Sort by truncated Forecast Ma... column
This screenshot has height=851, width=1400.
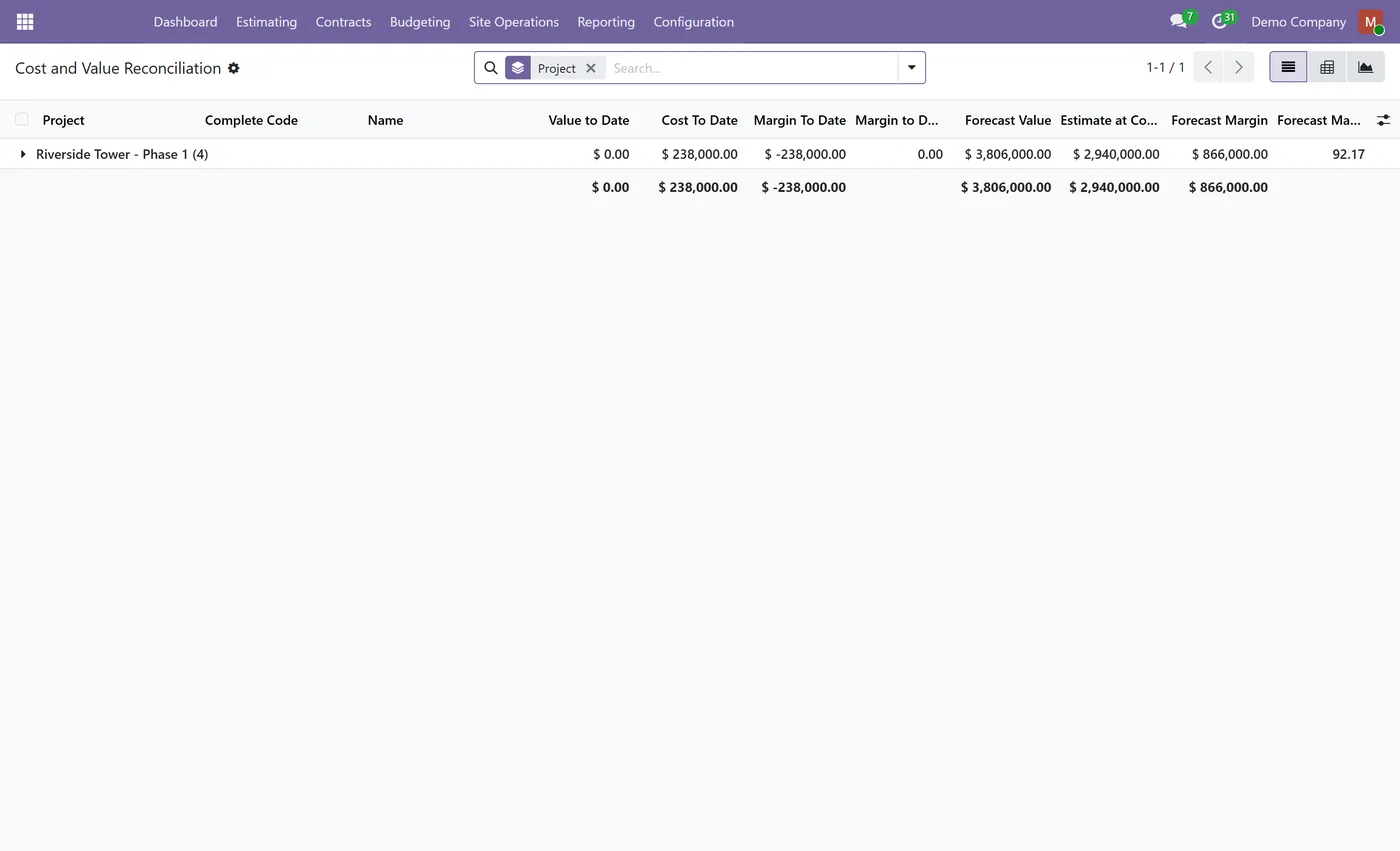[x=1318, y=120]
